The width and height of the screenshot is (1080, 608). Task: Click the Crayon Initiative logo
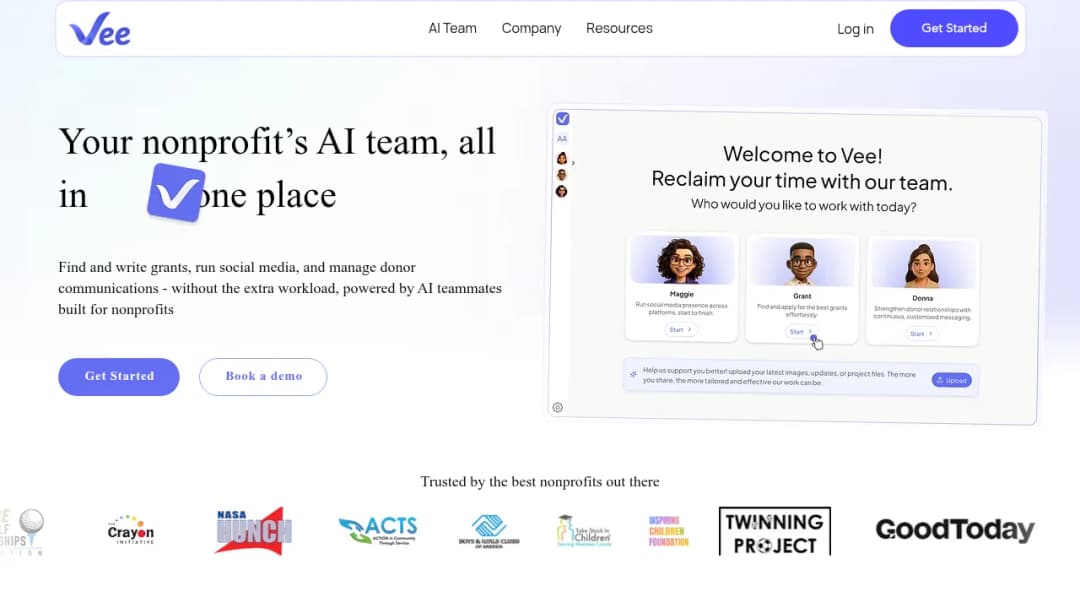pyautogui.click(x=131, y=530)
